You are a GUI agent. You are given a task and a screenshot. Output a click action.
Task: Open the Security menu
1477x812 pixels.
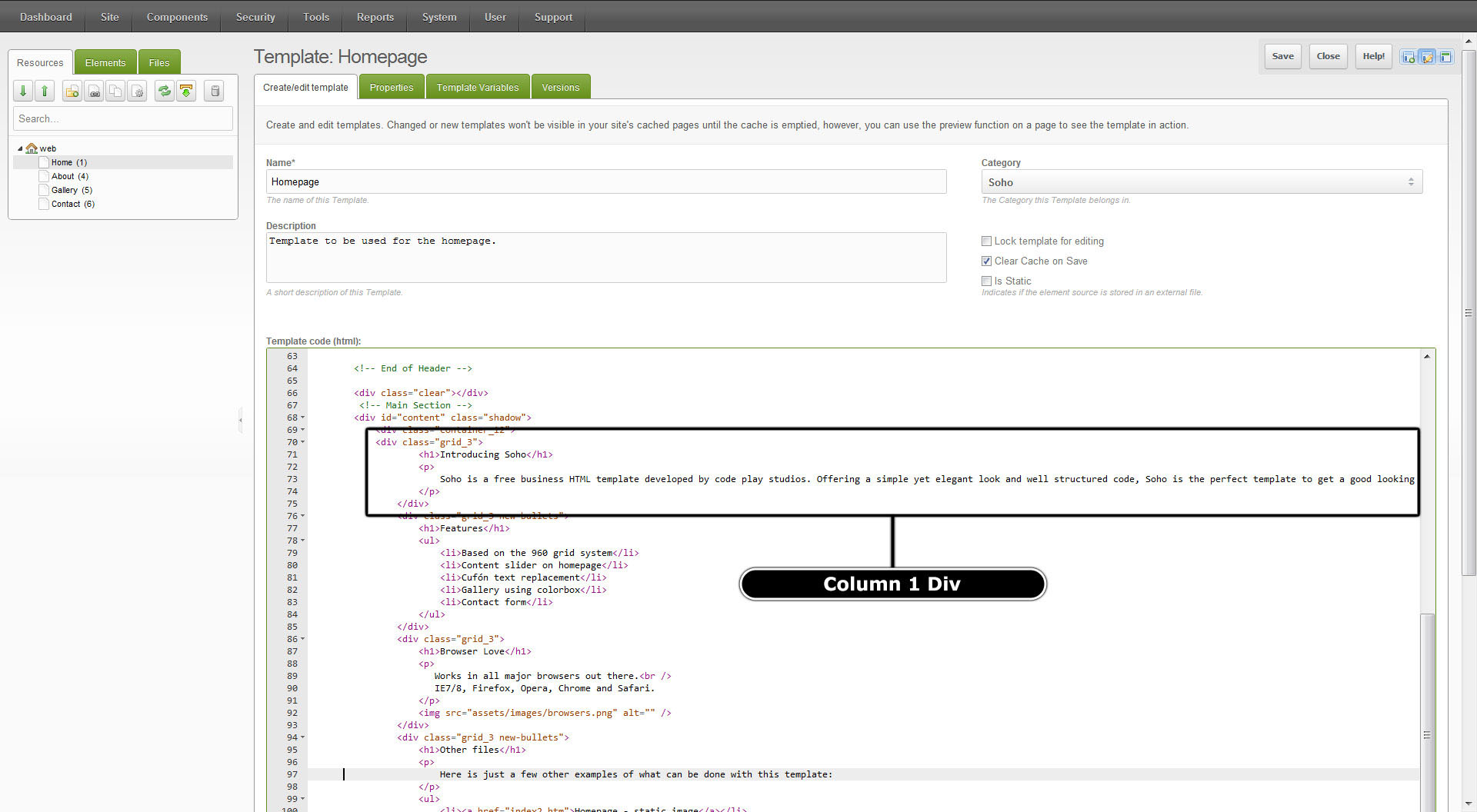click(255, 17)
